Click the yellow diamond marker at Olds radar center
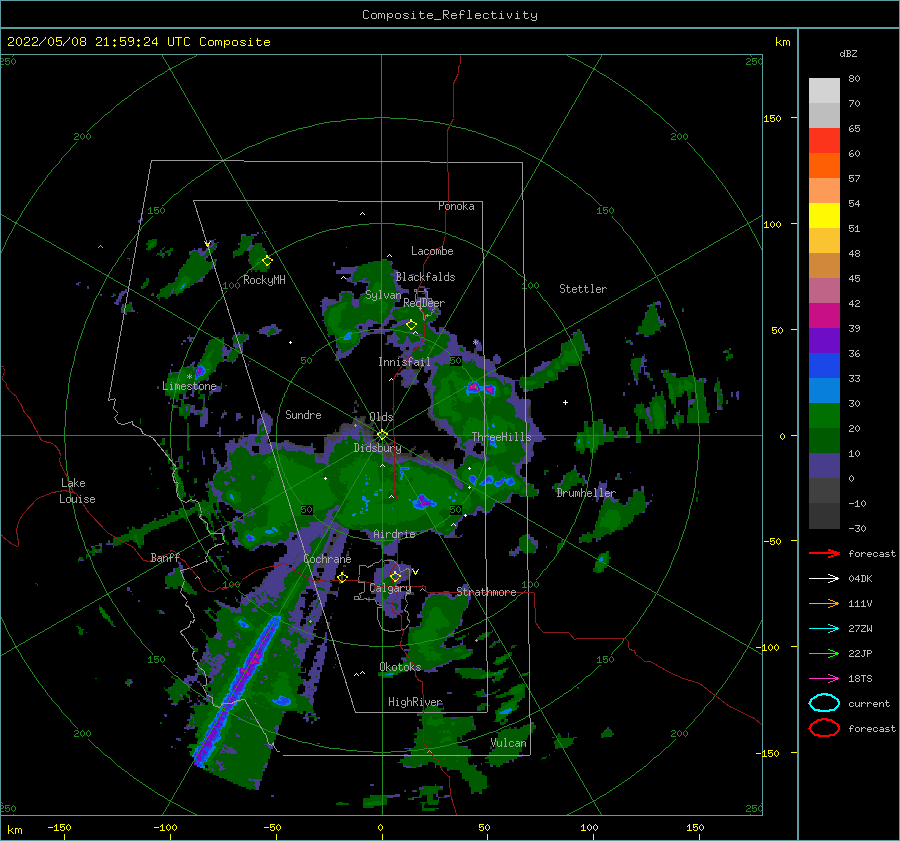 382,435
